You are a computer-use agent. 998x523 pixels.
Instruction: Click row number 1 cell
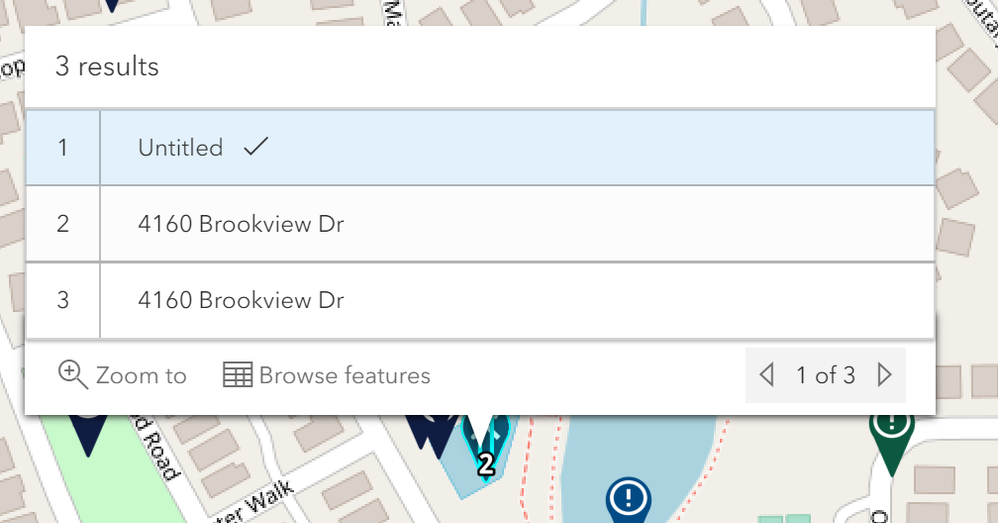click(63, 148)
